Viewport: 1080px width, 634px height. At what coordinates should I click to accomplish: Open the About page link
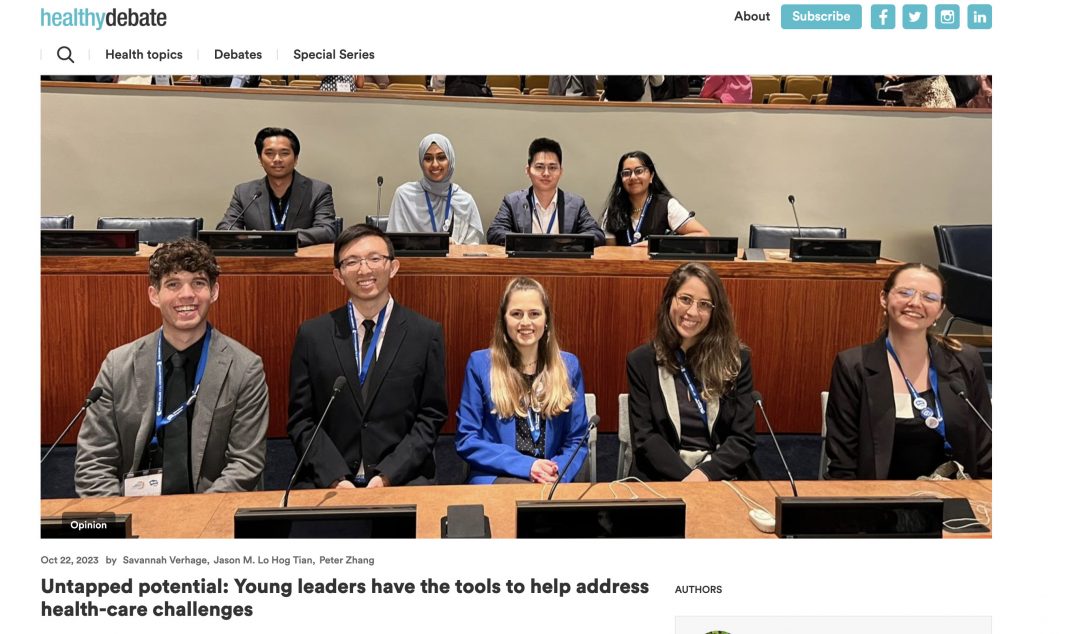click(x=751, y=17)
